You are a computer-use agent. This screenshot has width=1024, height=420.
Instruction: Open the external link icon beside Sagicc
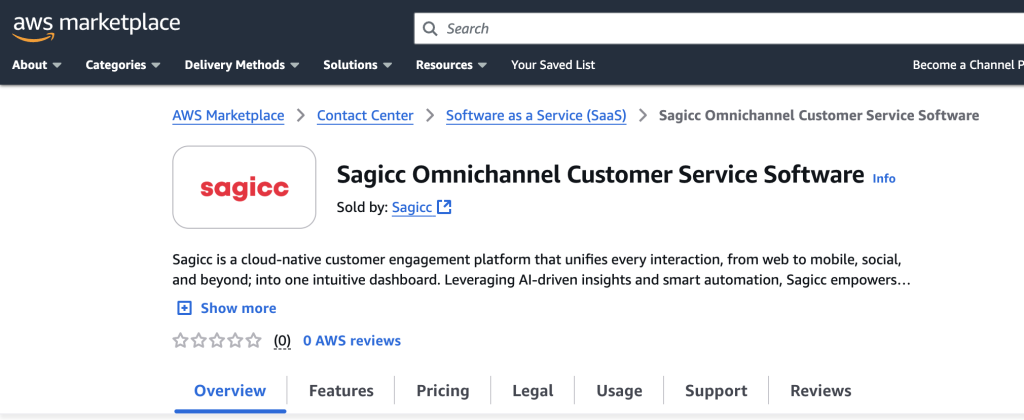(445, 207)
